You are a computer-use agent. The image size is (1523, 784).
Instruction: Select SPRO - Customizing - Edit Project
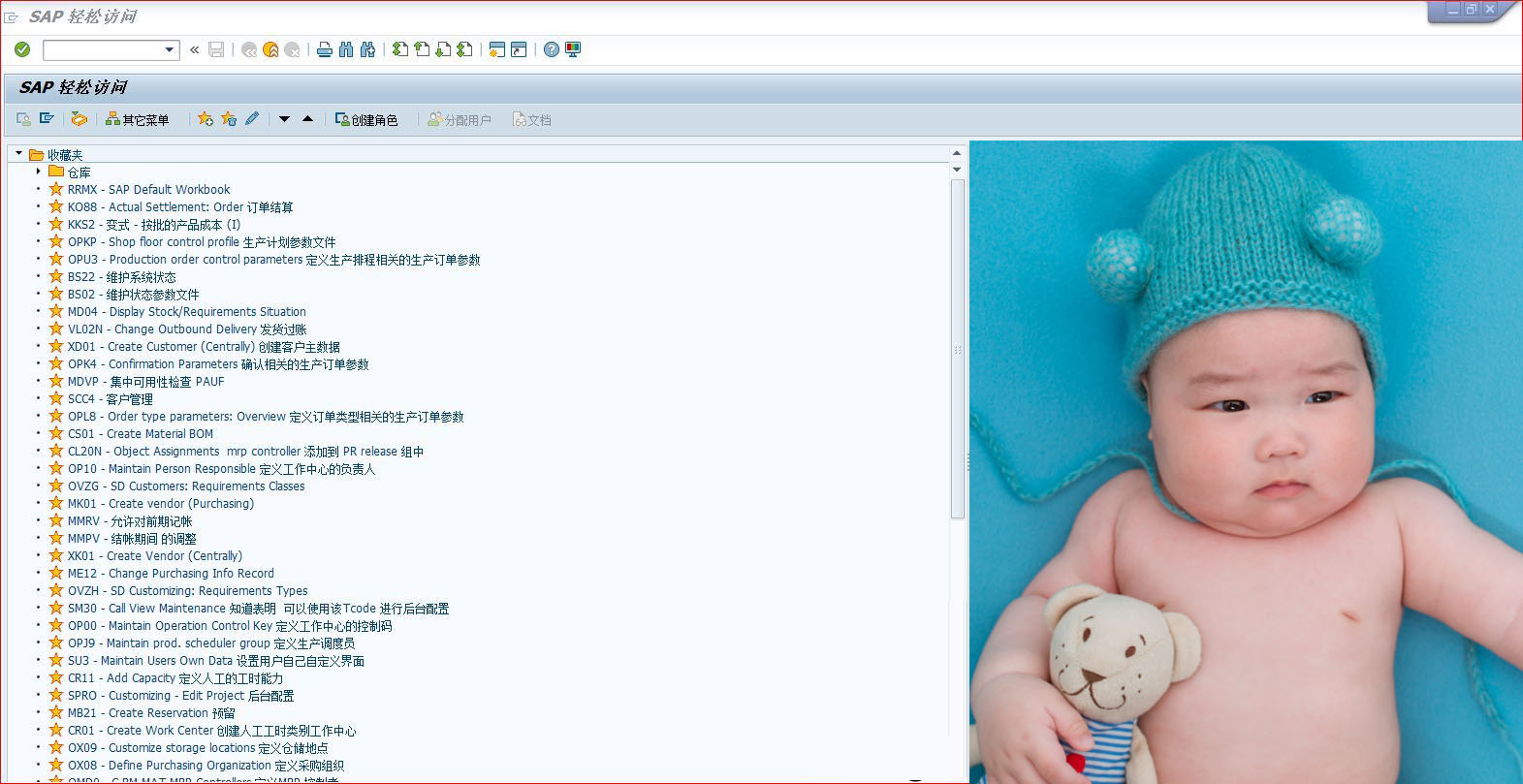pos(180,695)
